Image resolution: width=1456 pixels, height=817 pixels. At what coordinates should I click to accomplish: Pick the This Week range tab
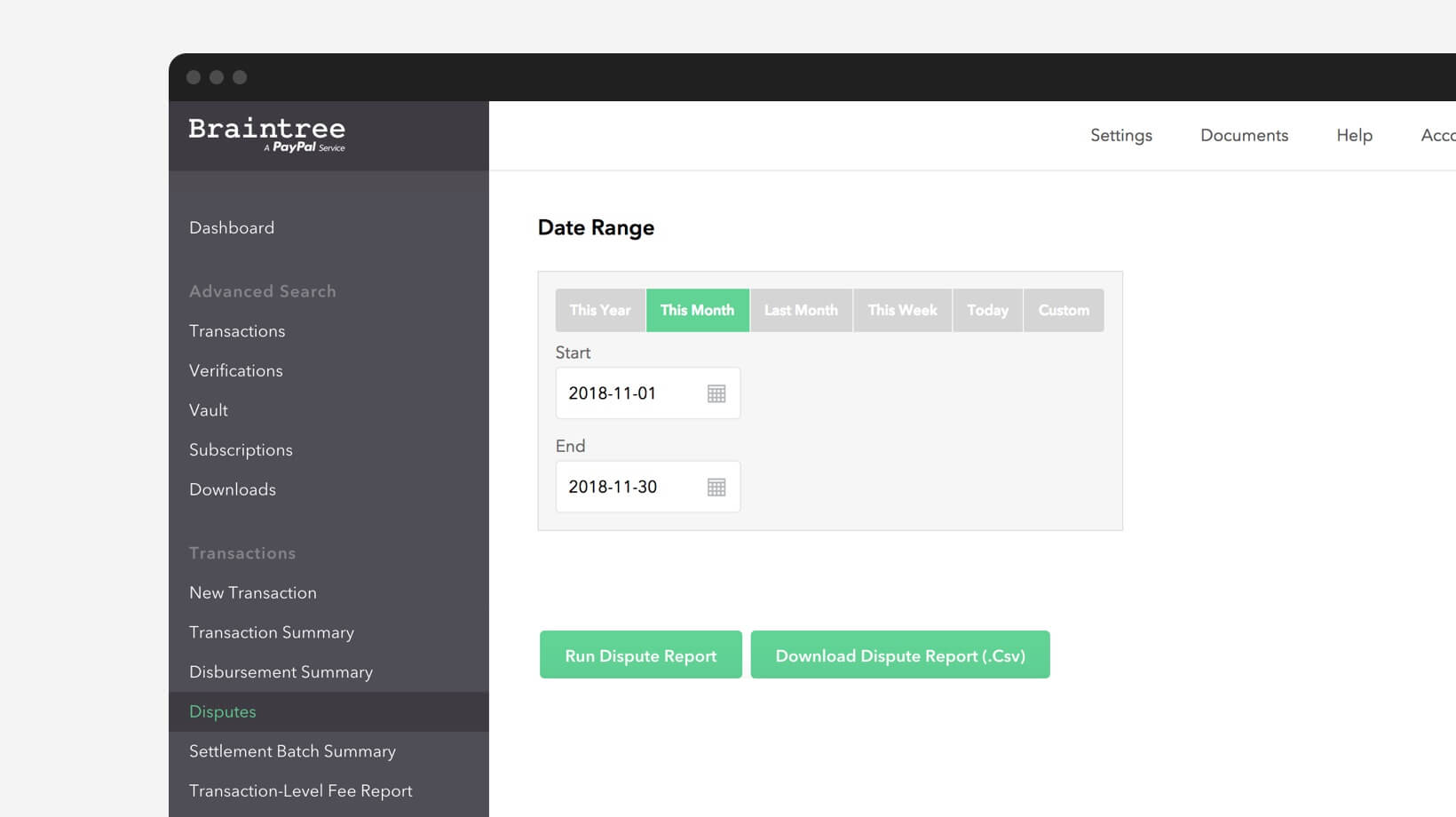click(x=903, y=310)
